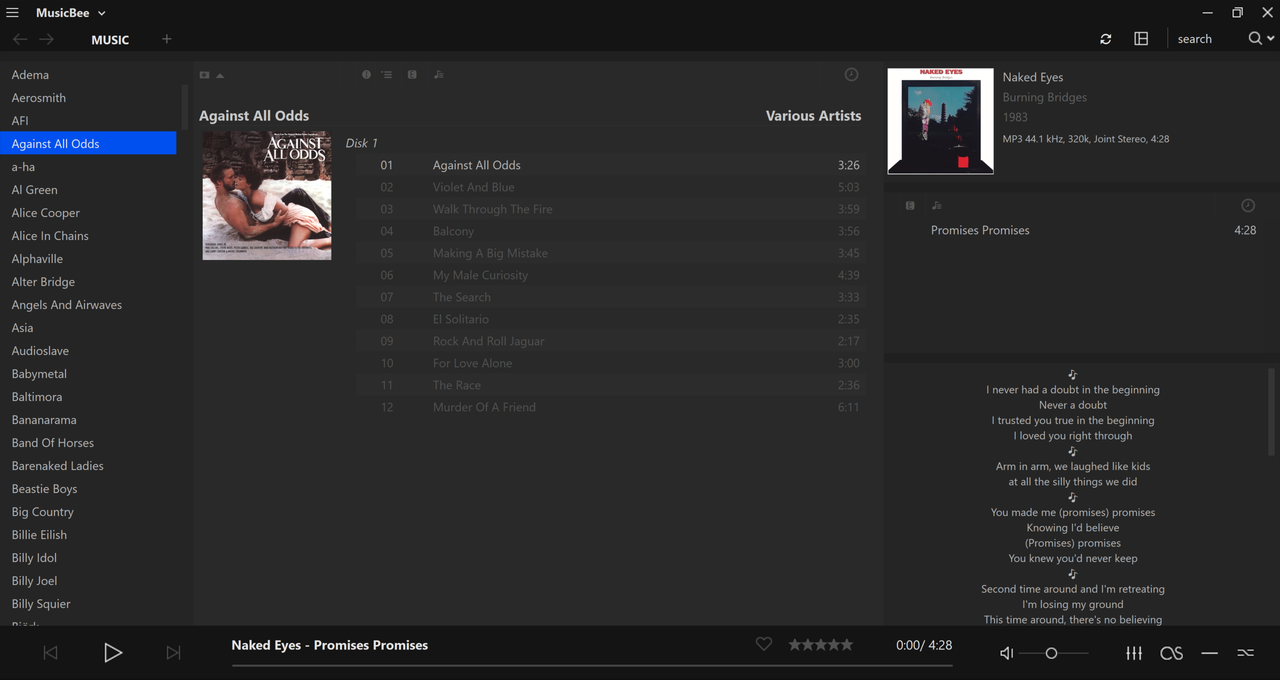Screen dimensions: 1280x680
Task: Open the MusicBee title dropdown
Action: (71, 13)
